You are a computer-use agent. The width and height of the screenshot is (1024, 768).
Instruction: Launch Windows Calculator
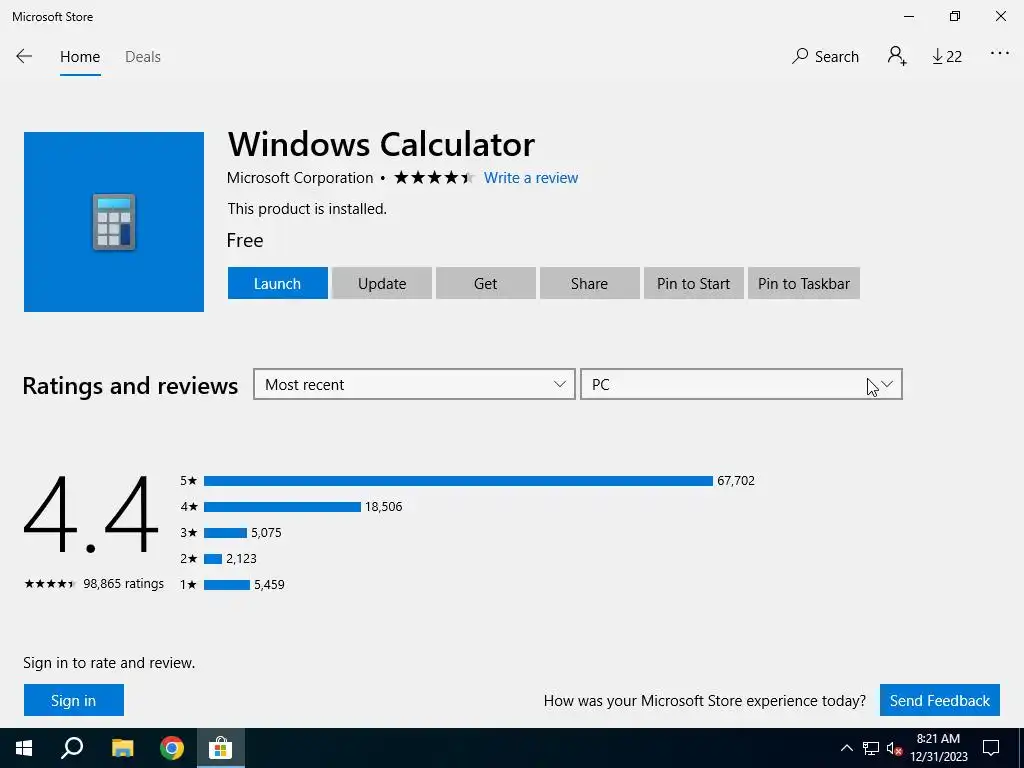click(278, 283)
